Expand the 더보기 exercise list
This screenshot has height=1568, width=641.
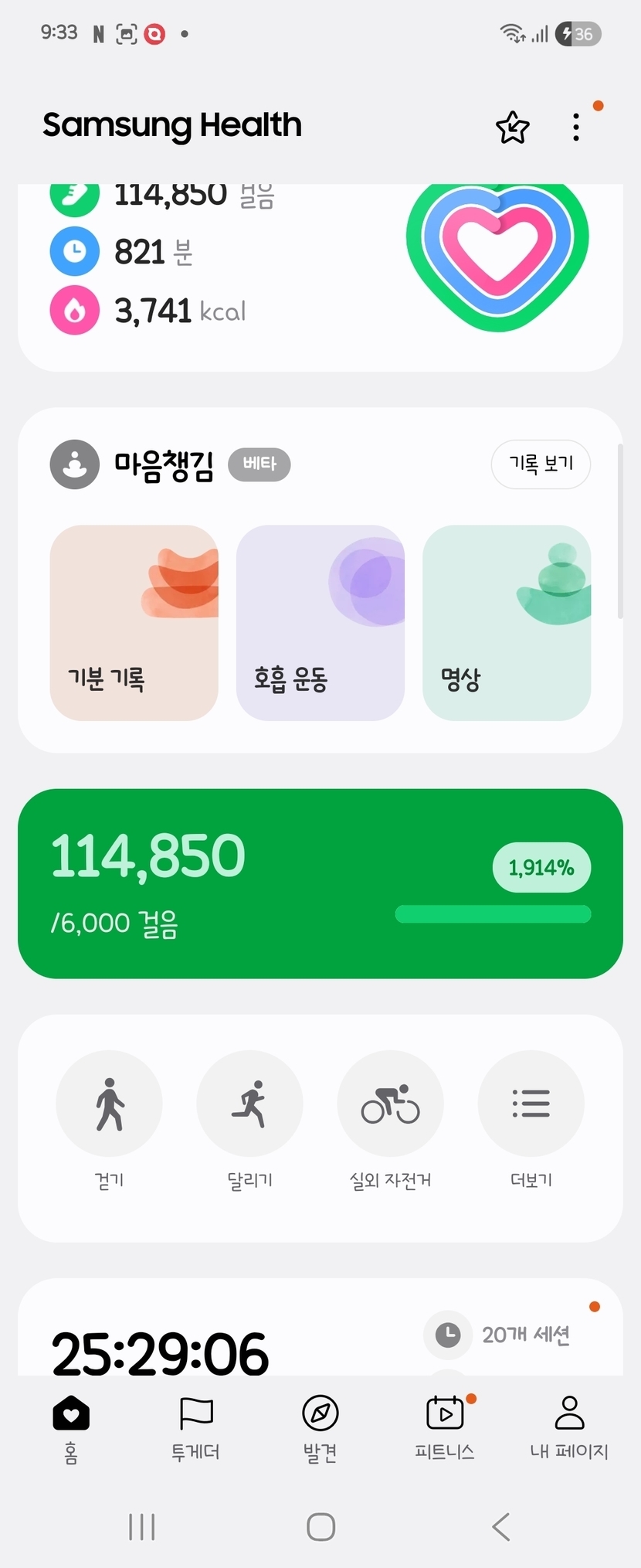tap(531, 1104)
